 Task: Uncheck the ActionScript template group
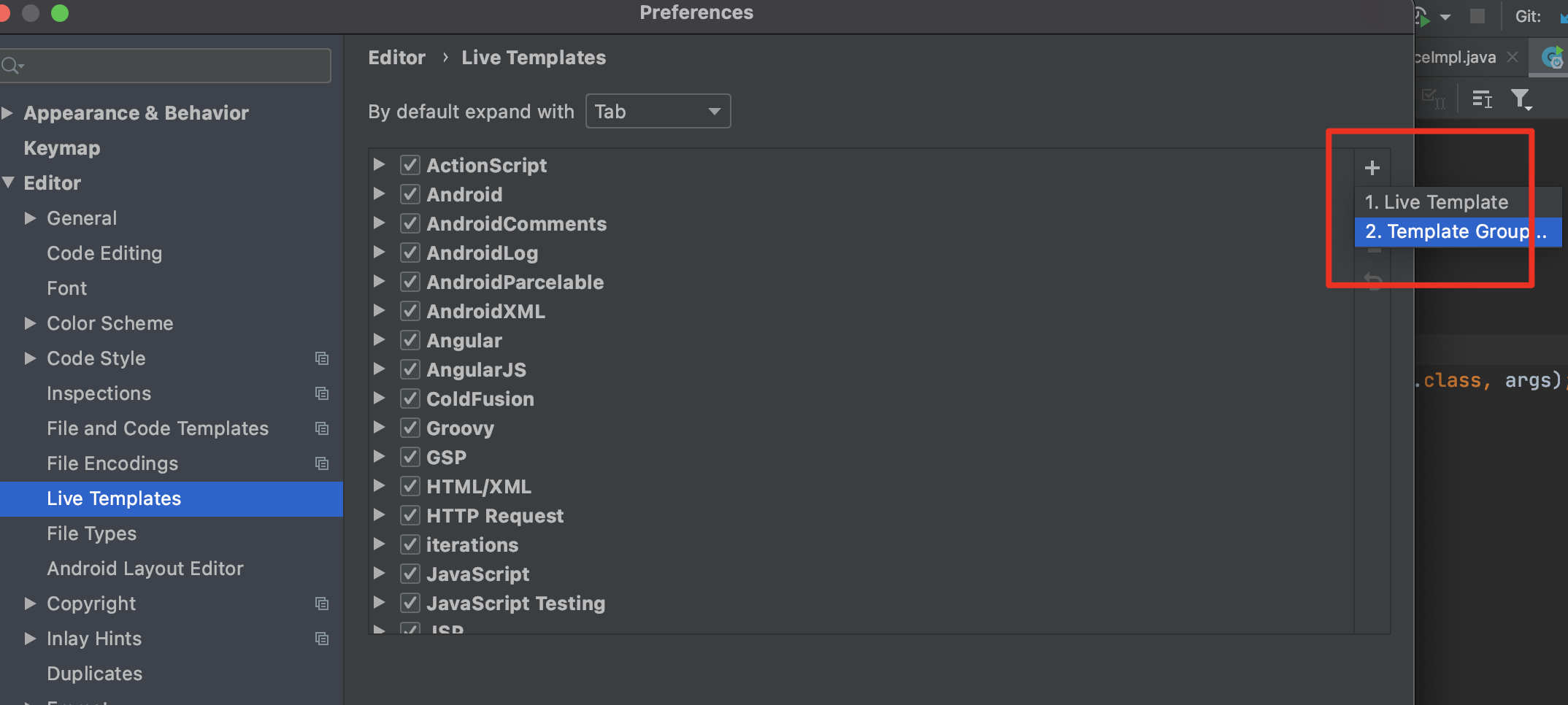[x=410, y=166]
